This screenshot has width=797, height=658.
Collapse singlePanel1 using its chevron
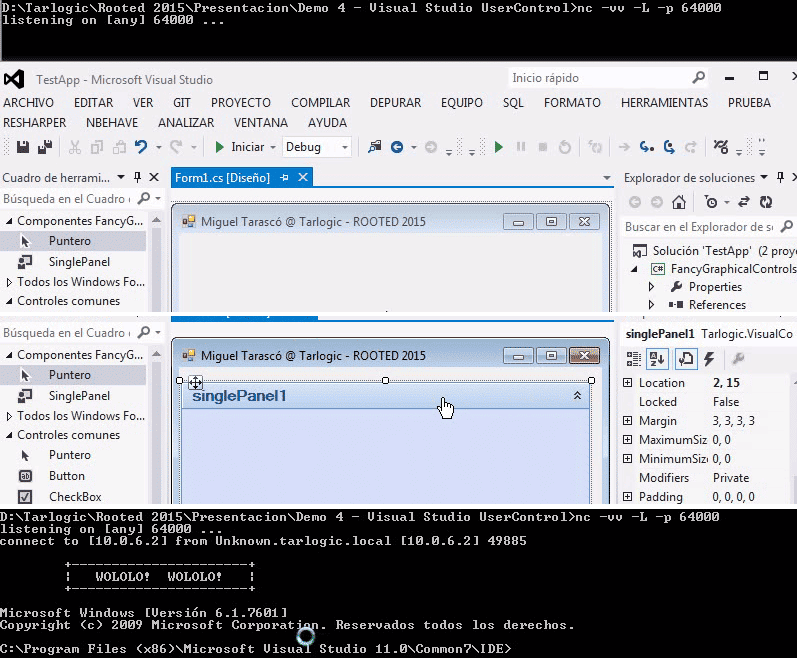click(577, 395)
